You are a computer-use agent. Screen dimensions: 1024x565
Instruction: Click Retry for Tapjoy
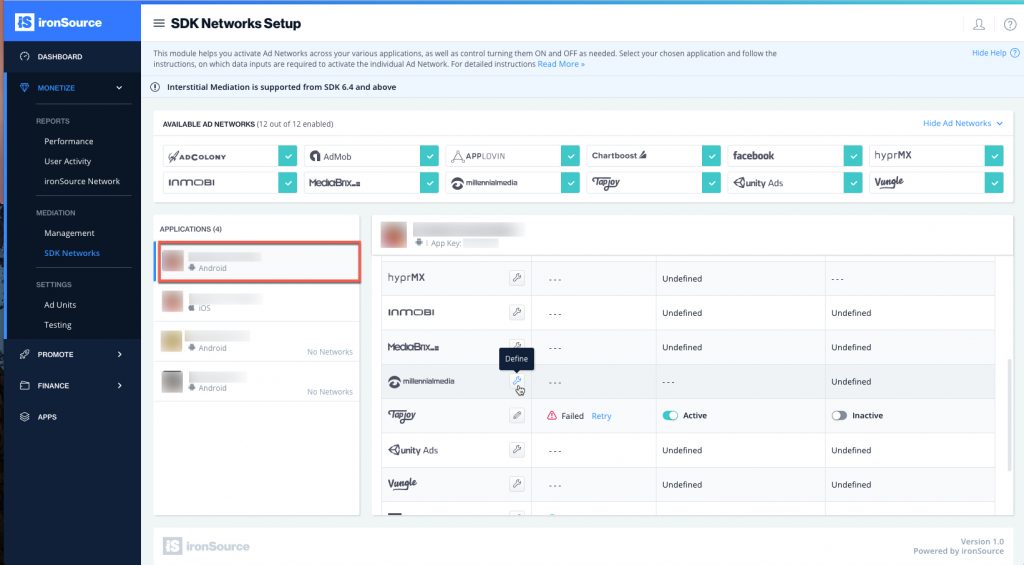[601, 416]
